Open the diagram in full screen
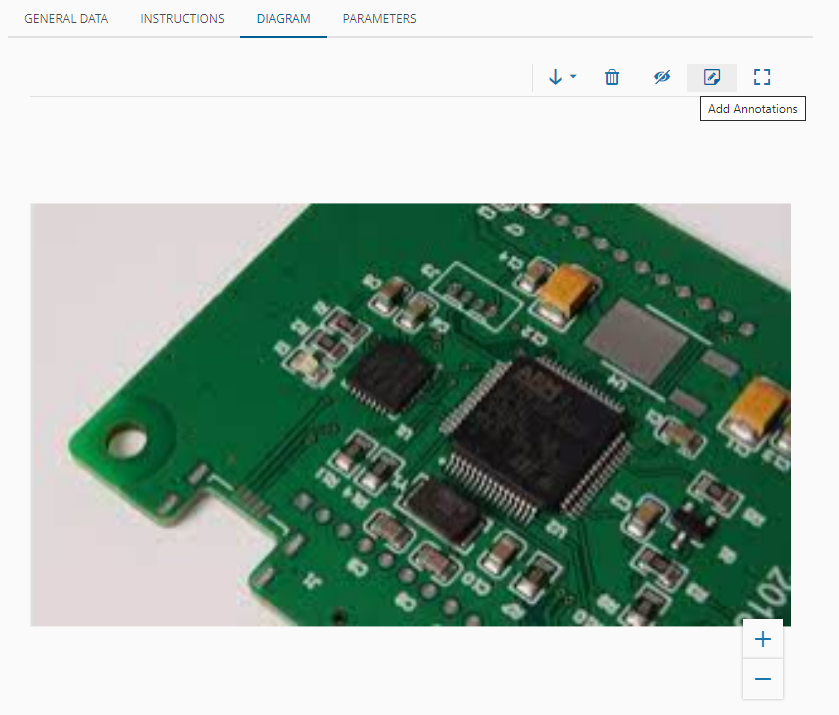Screen dimensions: 839x715 762,77
